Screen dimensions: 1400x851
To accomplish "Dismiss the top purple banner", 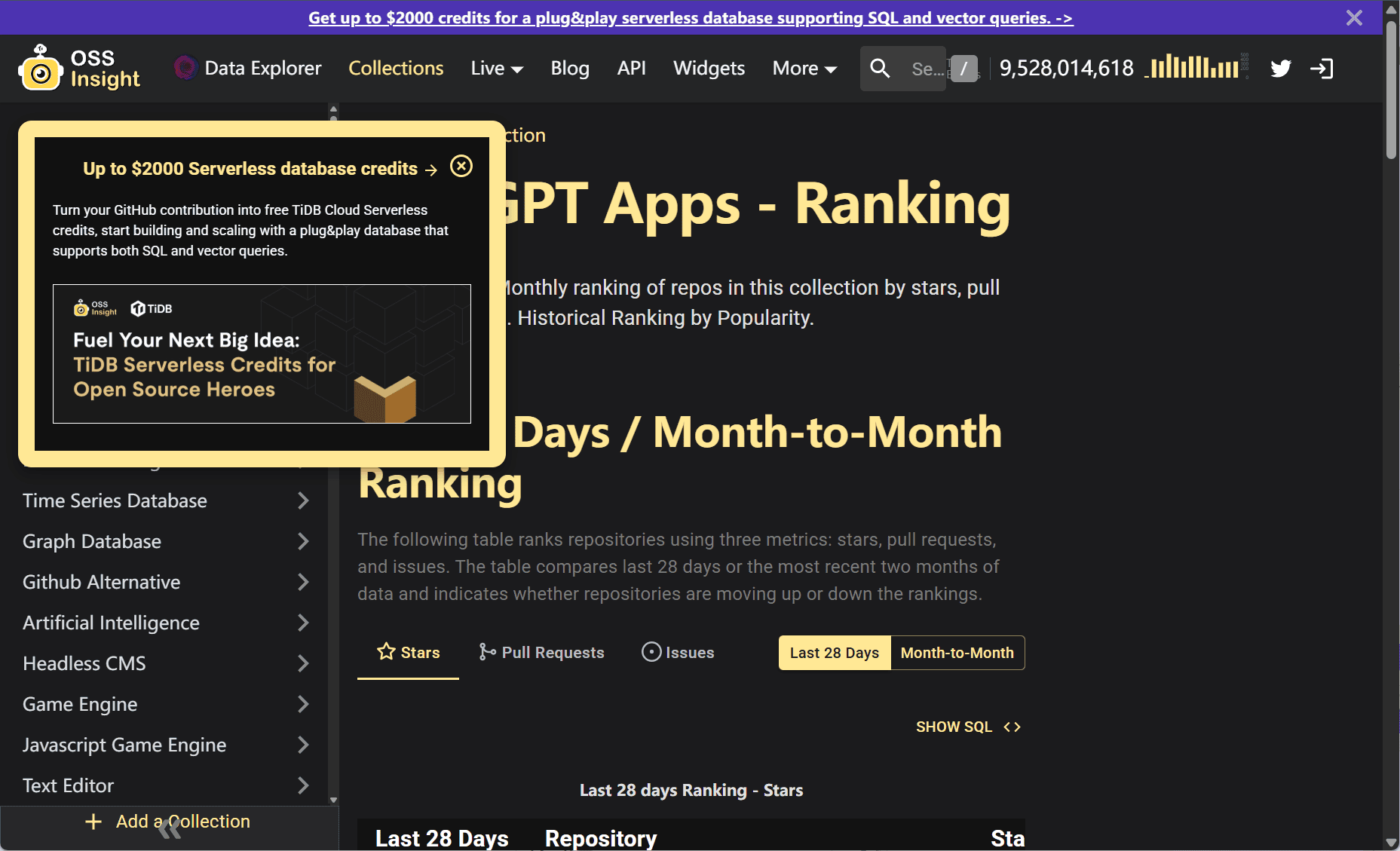I will [1354, 17].
